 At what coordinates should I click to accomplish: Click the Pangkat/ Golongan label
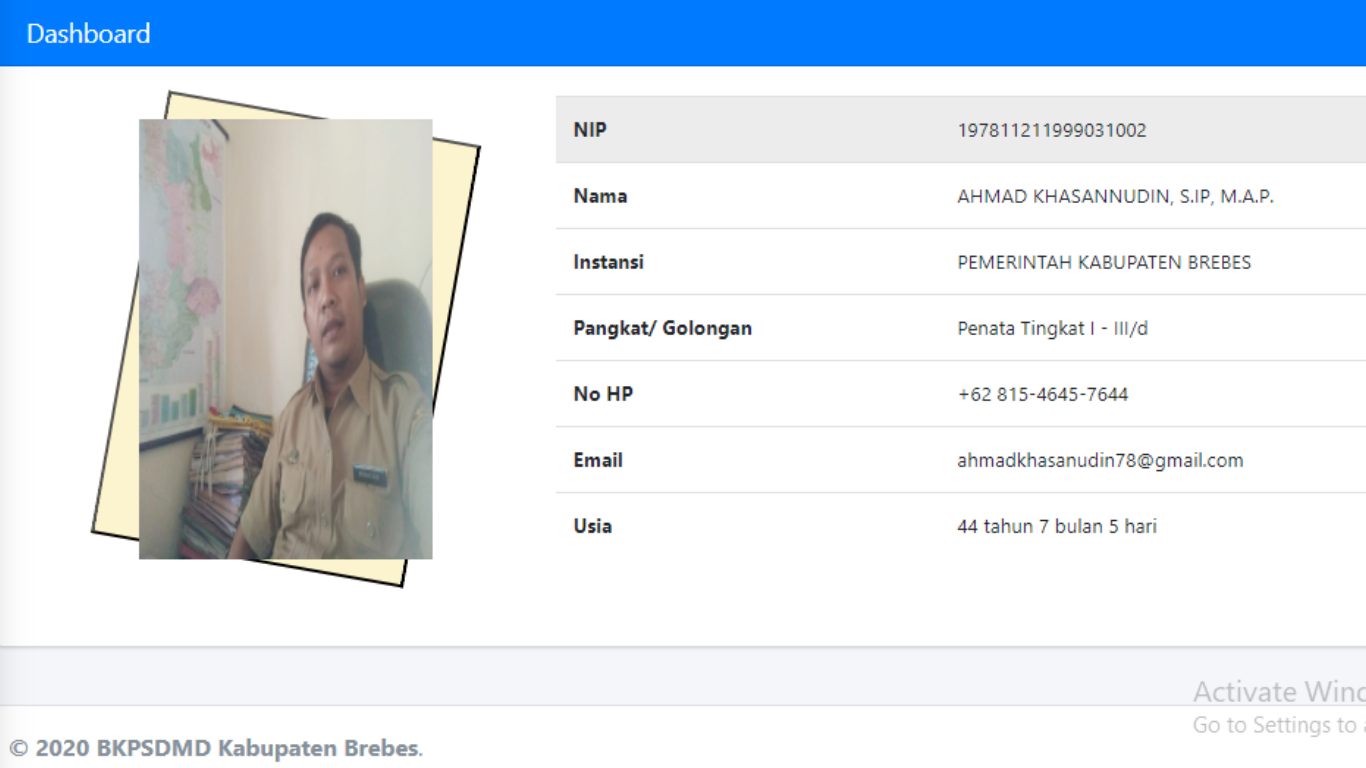pos(662,328)
